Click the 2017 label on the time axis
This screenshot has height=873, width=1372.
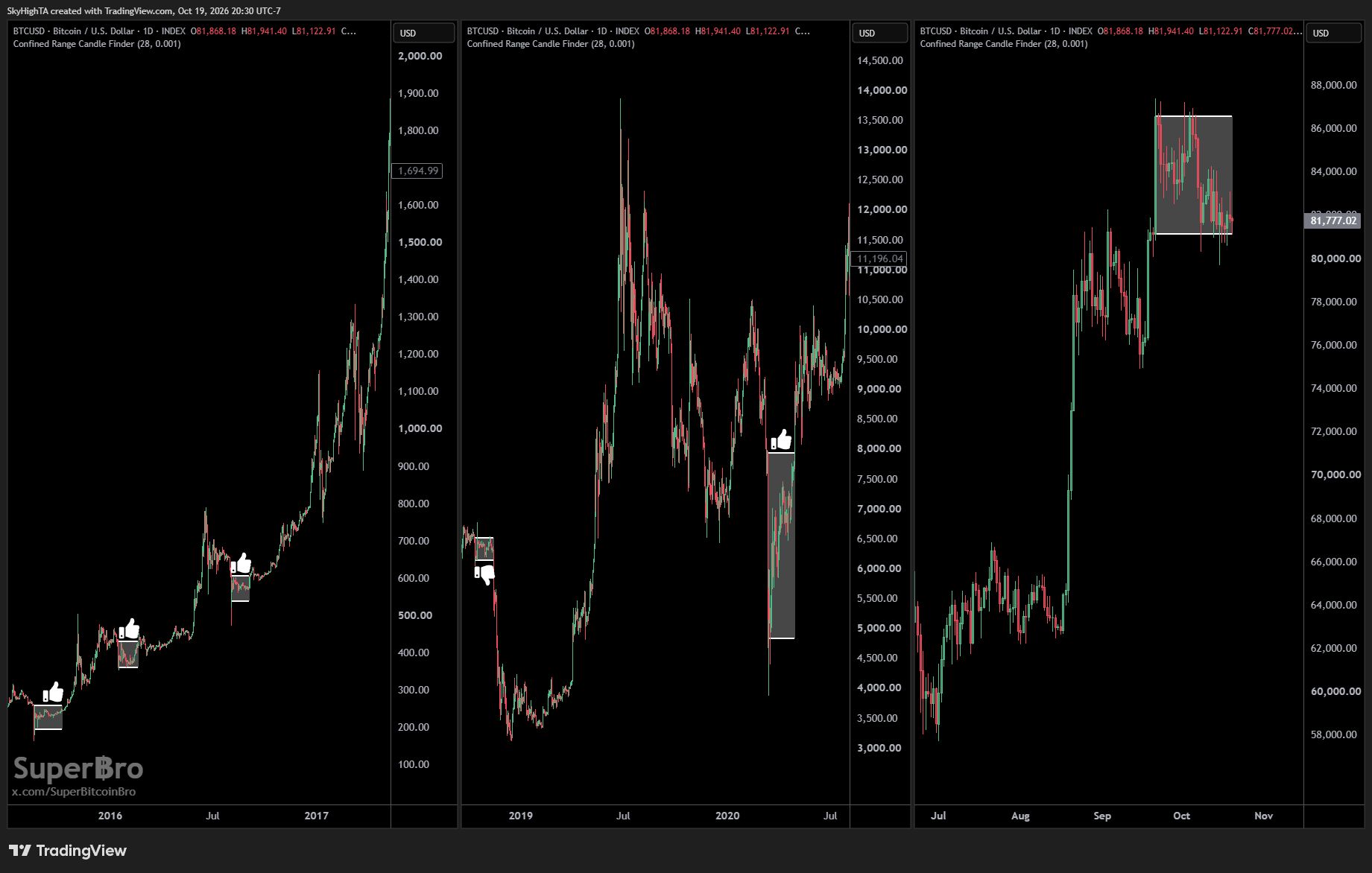(x=316, y=816)
